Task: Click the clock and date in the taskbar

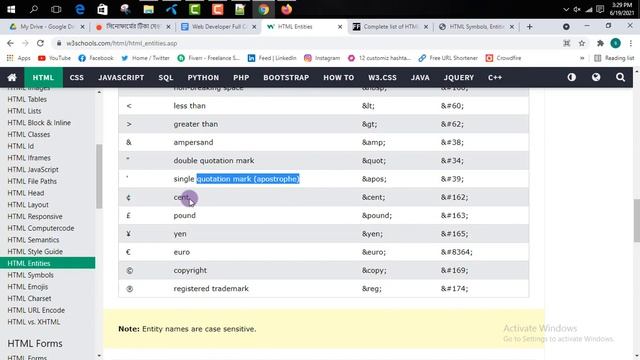Action: (622, 9)
